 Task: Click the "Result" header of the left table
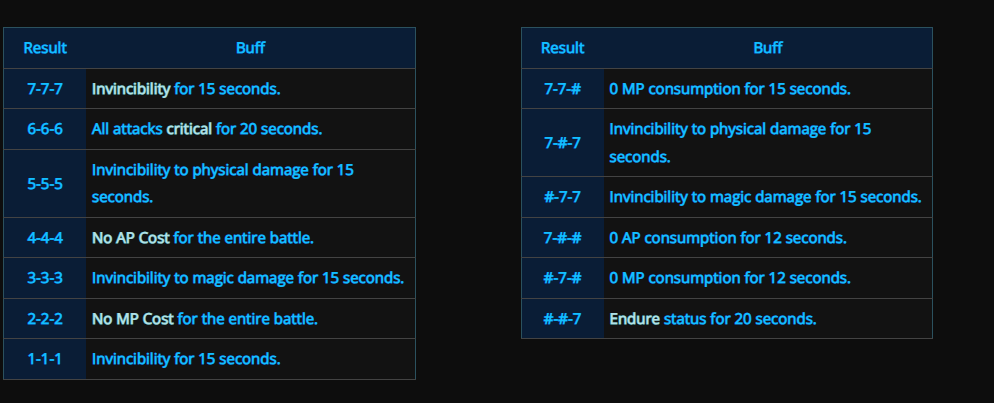tap(45, 48)
